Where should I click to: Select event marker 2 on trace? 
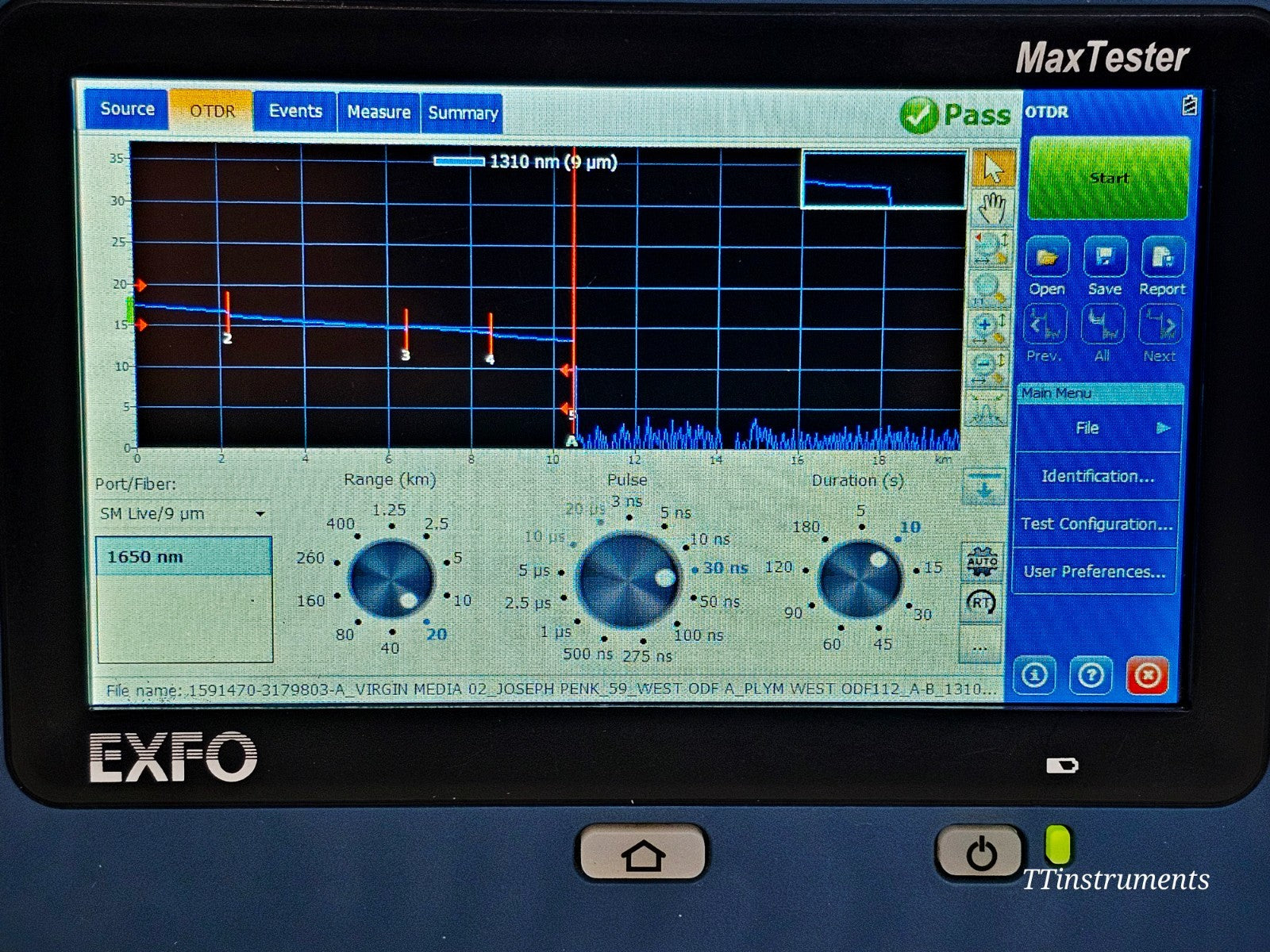(x=227, y=316)
